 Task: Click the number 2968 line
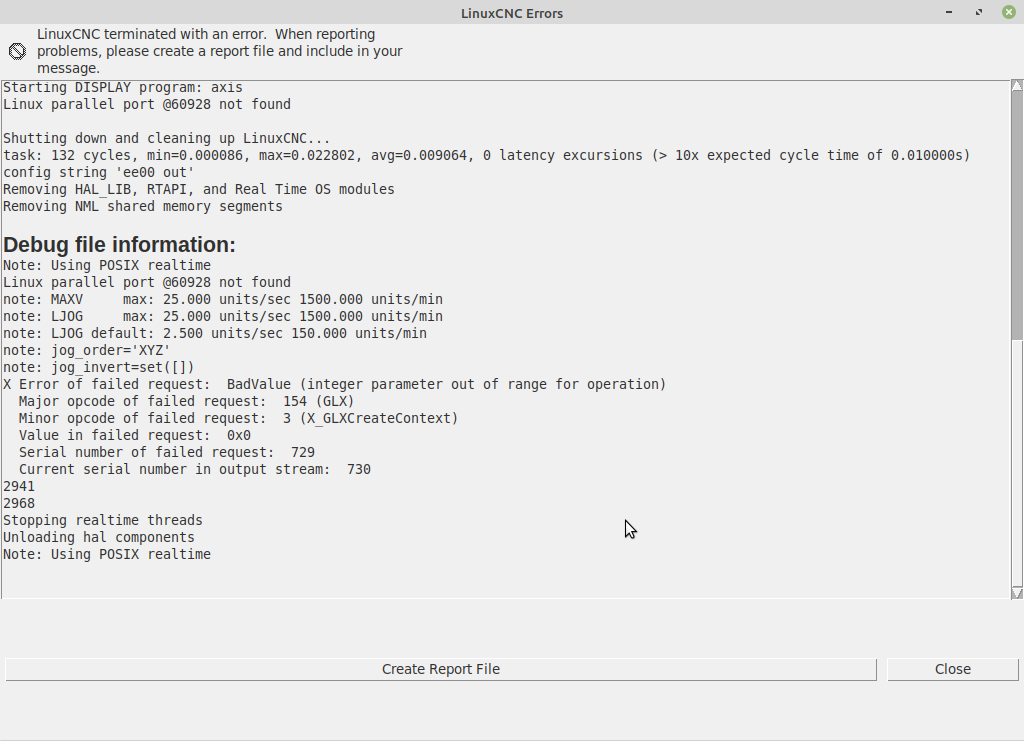(19, 503)
